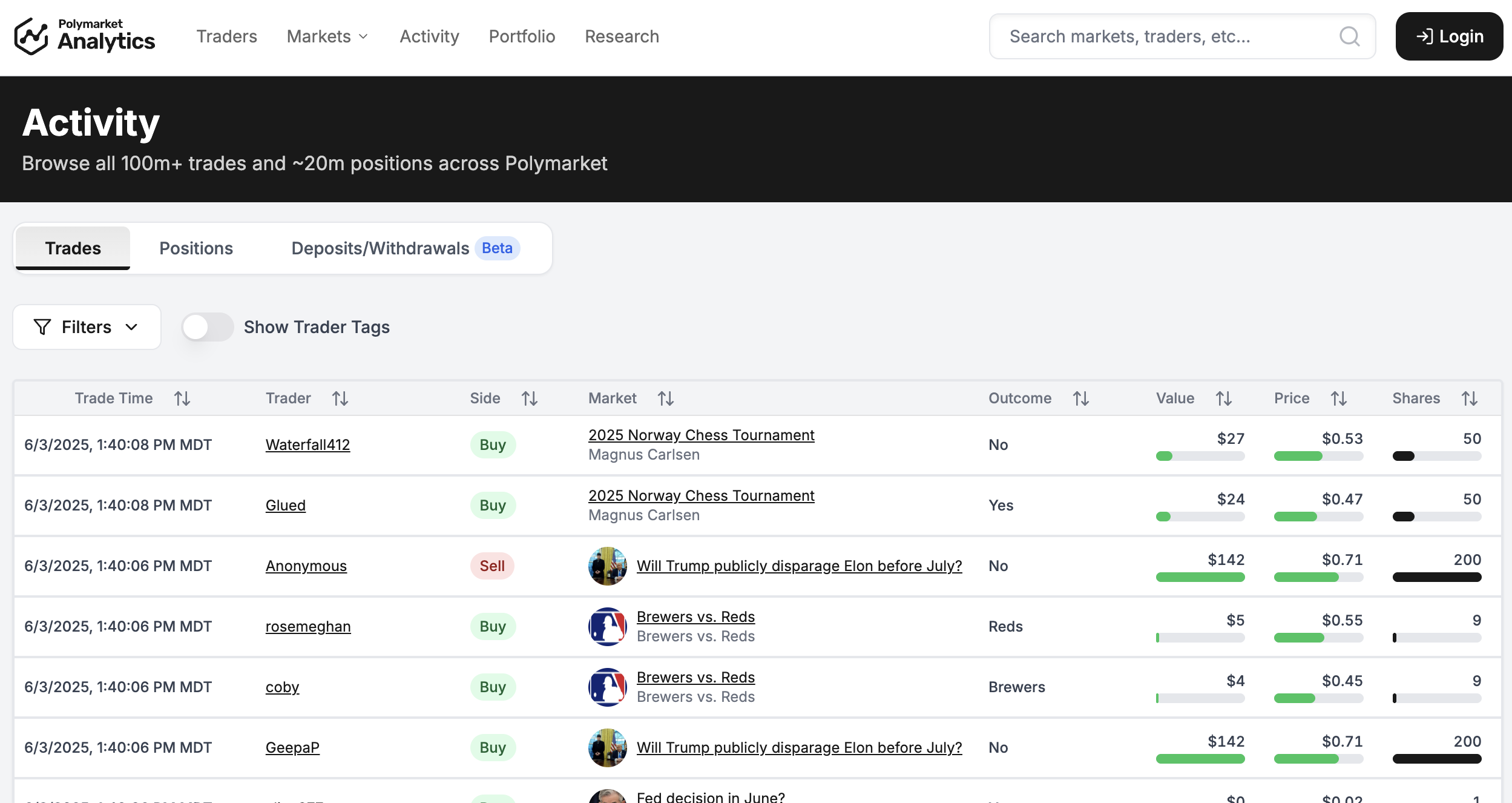This screenshot has height=803, width=1512.
Task: Open the Deposits/Withdrawals Beta tab
Action: 404,248
